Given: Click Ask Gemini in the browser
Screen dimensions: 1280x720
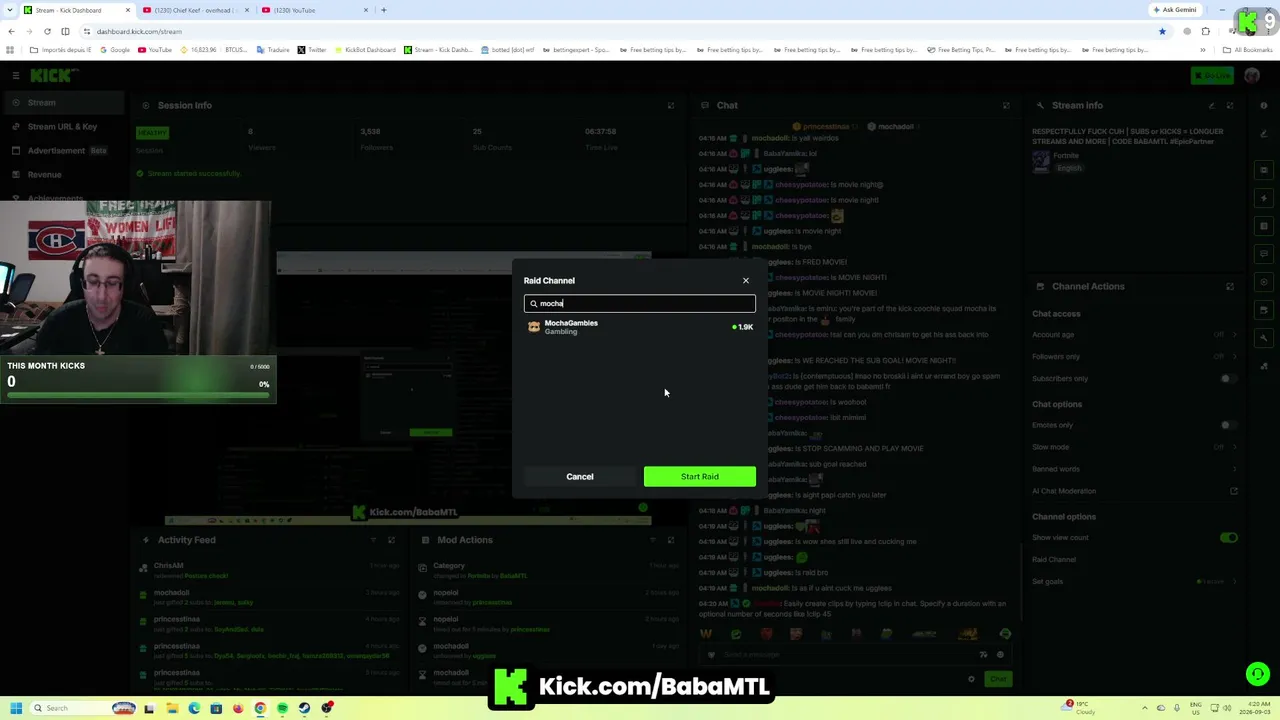Looking at the screenshot, I should coord(1175,10).
